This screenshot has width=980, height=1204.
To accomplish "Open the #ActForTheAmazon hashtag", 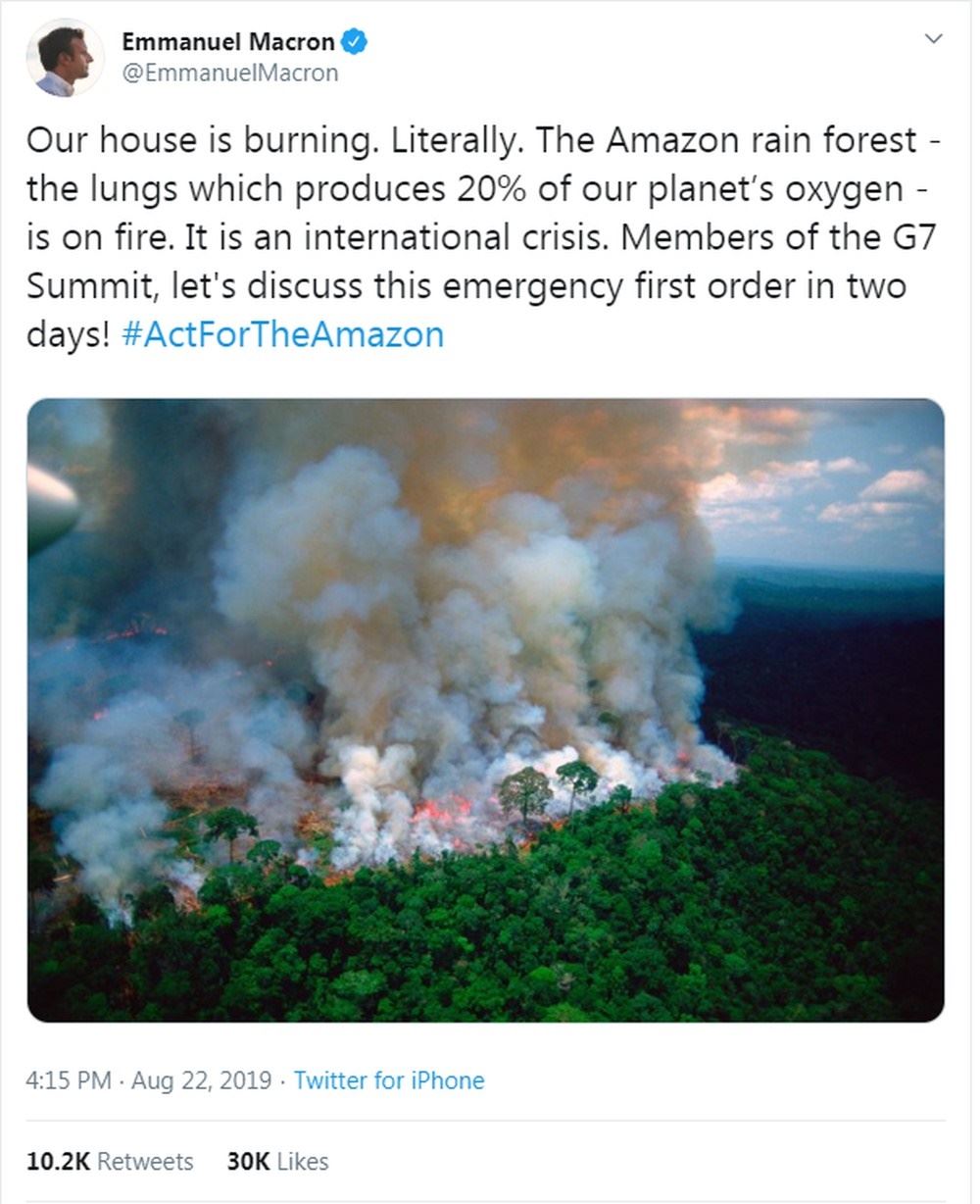I will [x=284, y=334].
